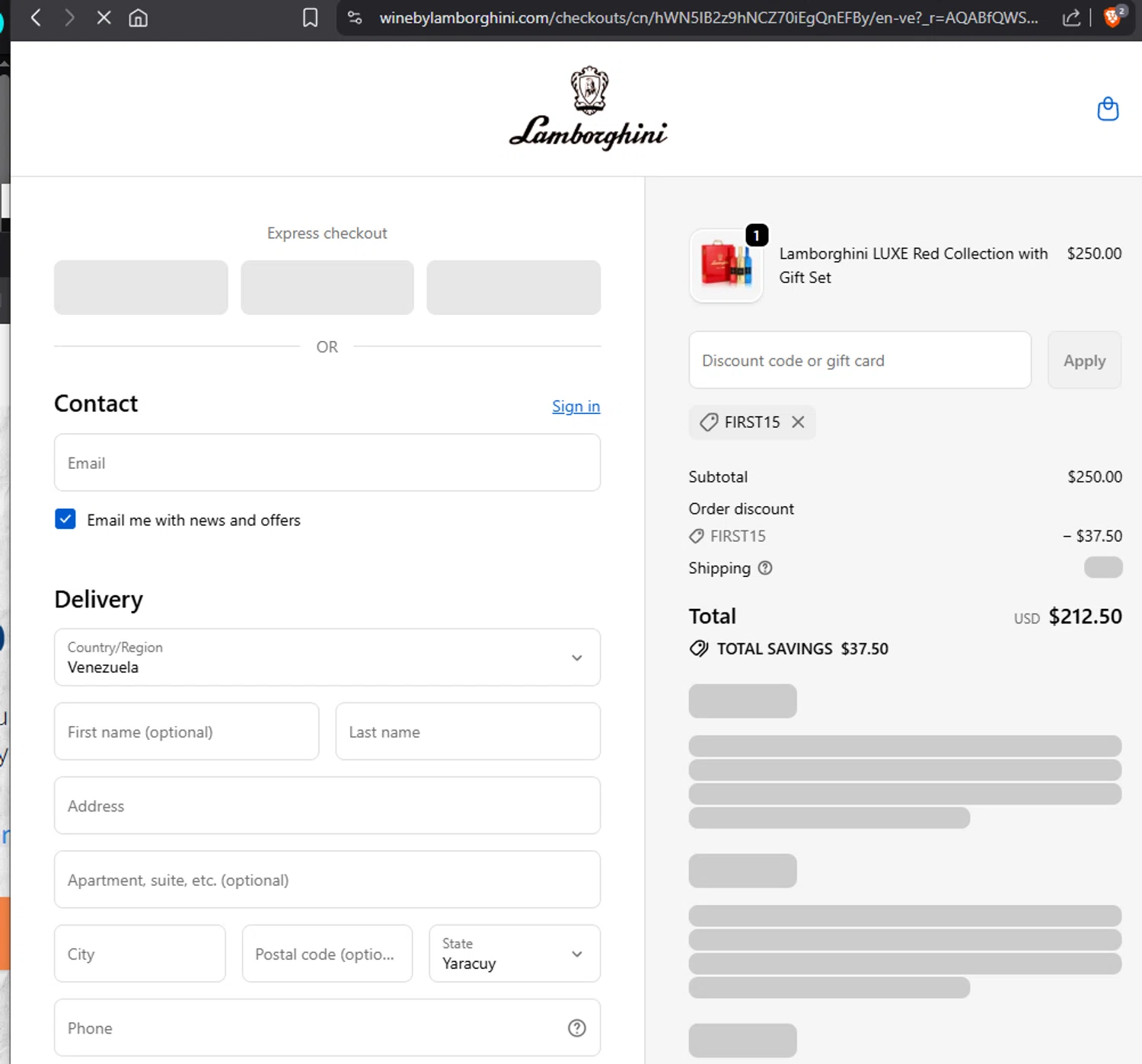The width and height of the screenshot is (1142, 1064).
Task: Follow the Sign in link
Action: pos(576,406)
